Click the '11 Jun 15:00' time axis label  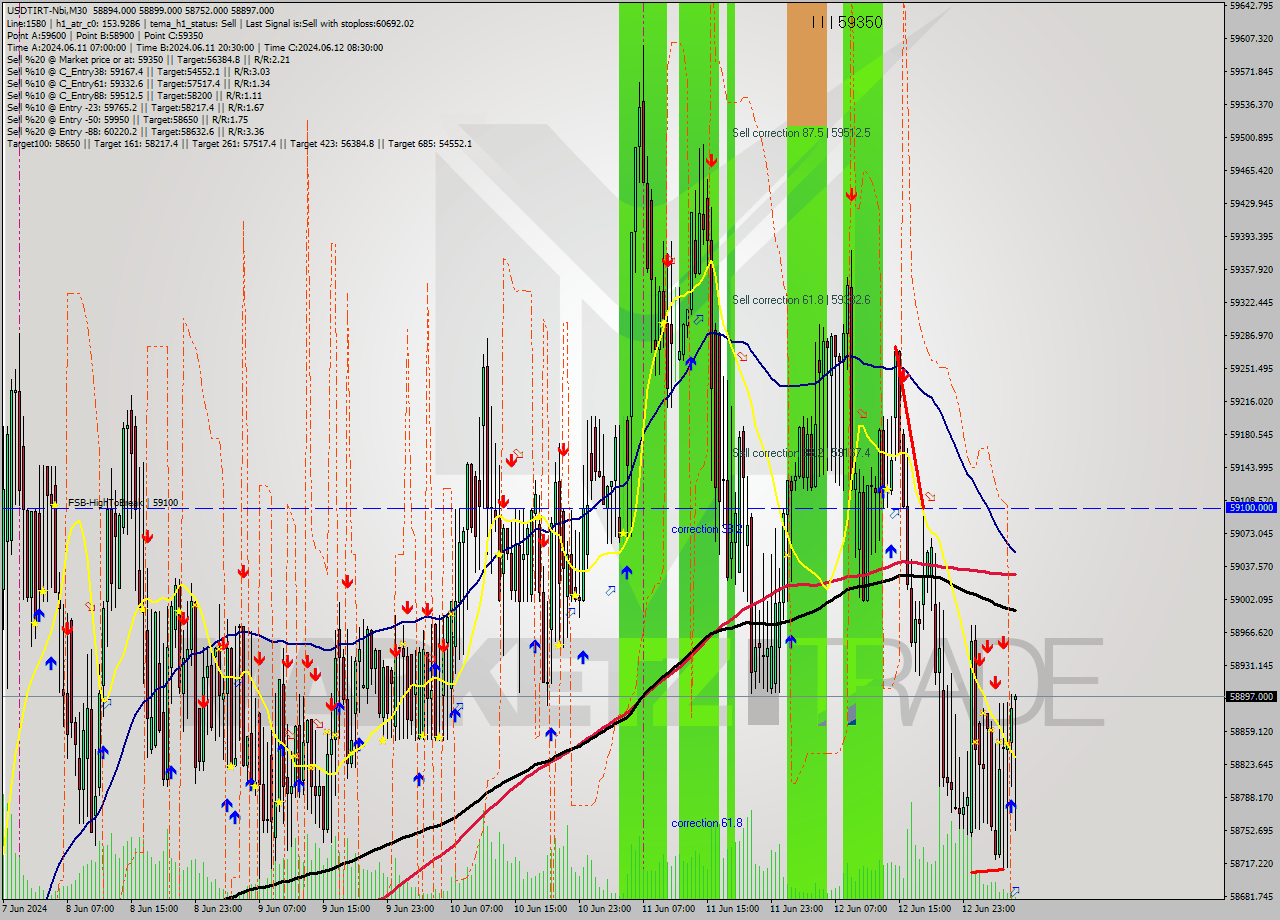[732, 909]
